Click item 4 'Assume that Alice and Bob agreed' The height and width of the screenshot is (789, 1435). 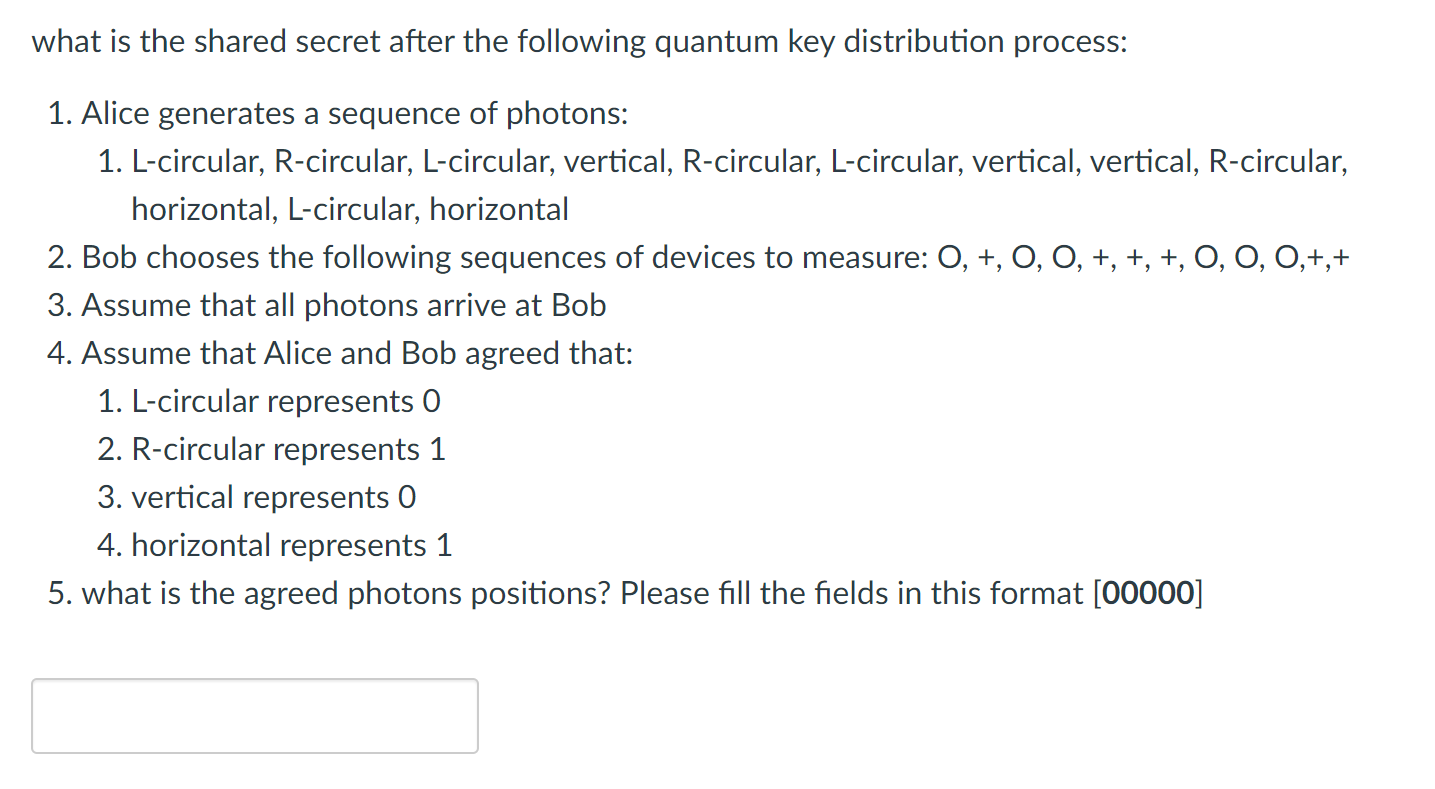click(340, 352)
